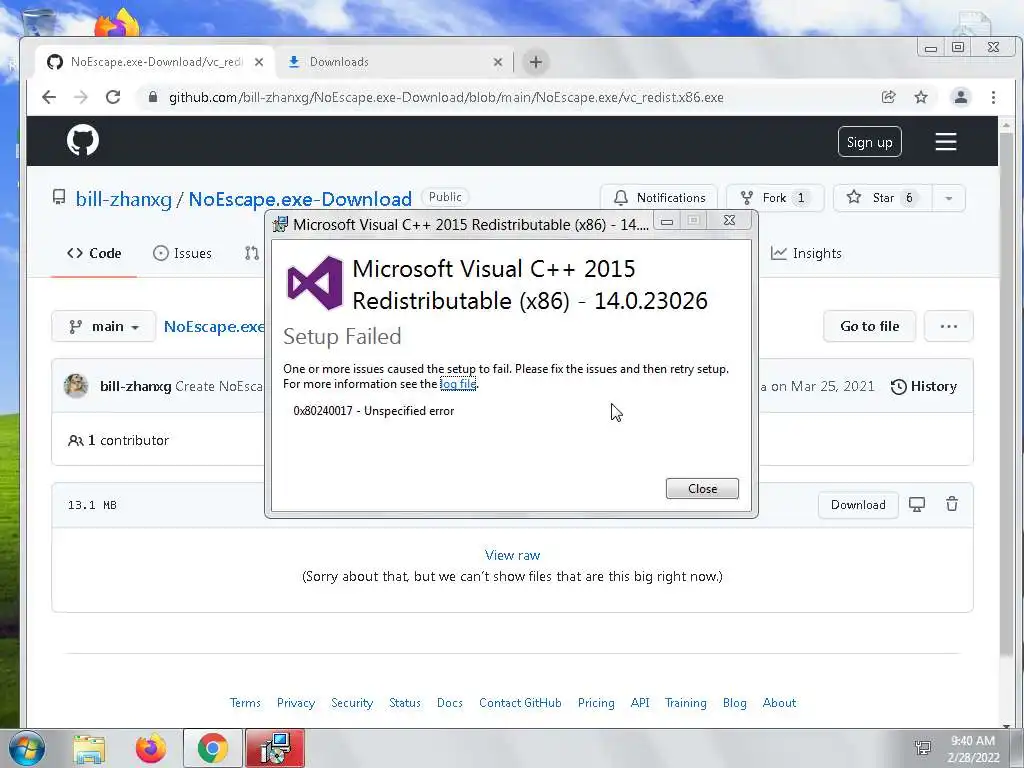This screenshot has width=1024, height=768.
Task: Open the Windows Start menu orb
Action: click(x=27, y=748)
